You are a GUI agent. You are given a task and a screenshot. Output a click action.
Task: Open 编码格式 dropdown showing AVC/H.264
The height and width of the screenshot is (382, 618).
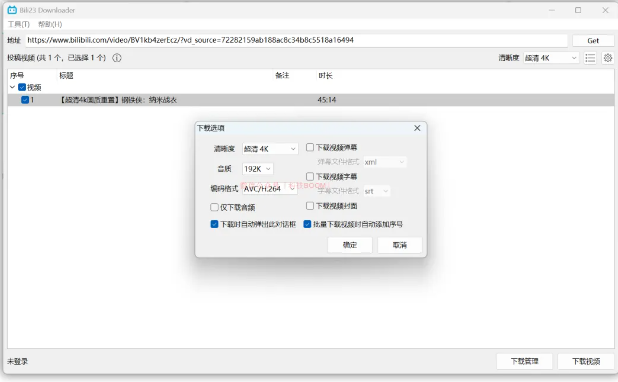(270, 189)
